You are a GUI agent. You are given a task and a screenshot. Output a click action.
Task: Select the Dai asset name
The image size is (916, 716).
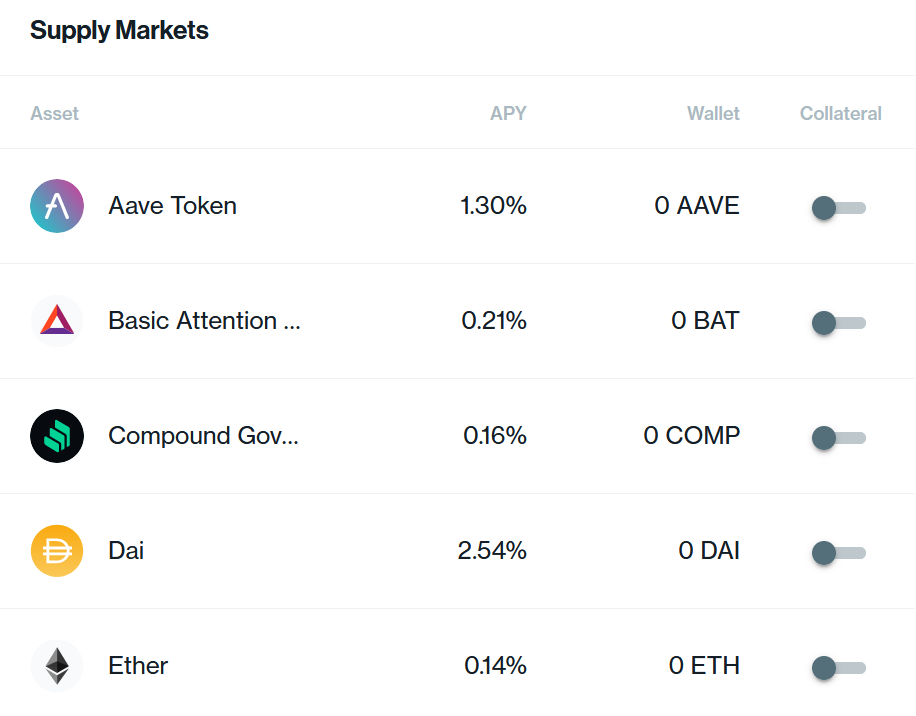point(126,551)
